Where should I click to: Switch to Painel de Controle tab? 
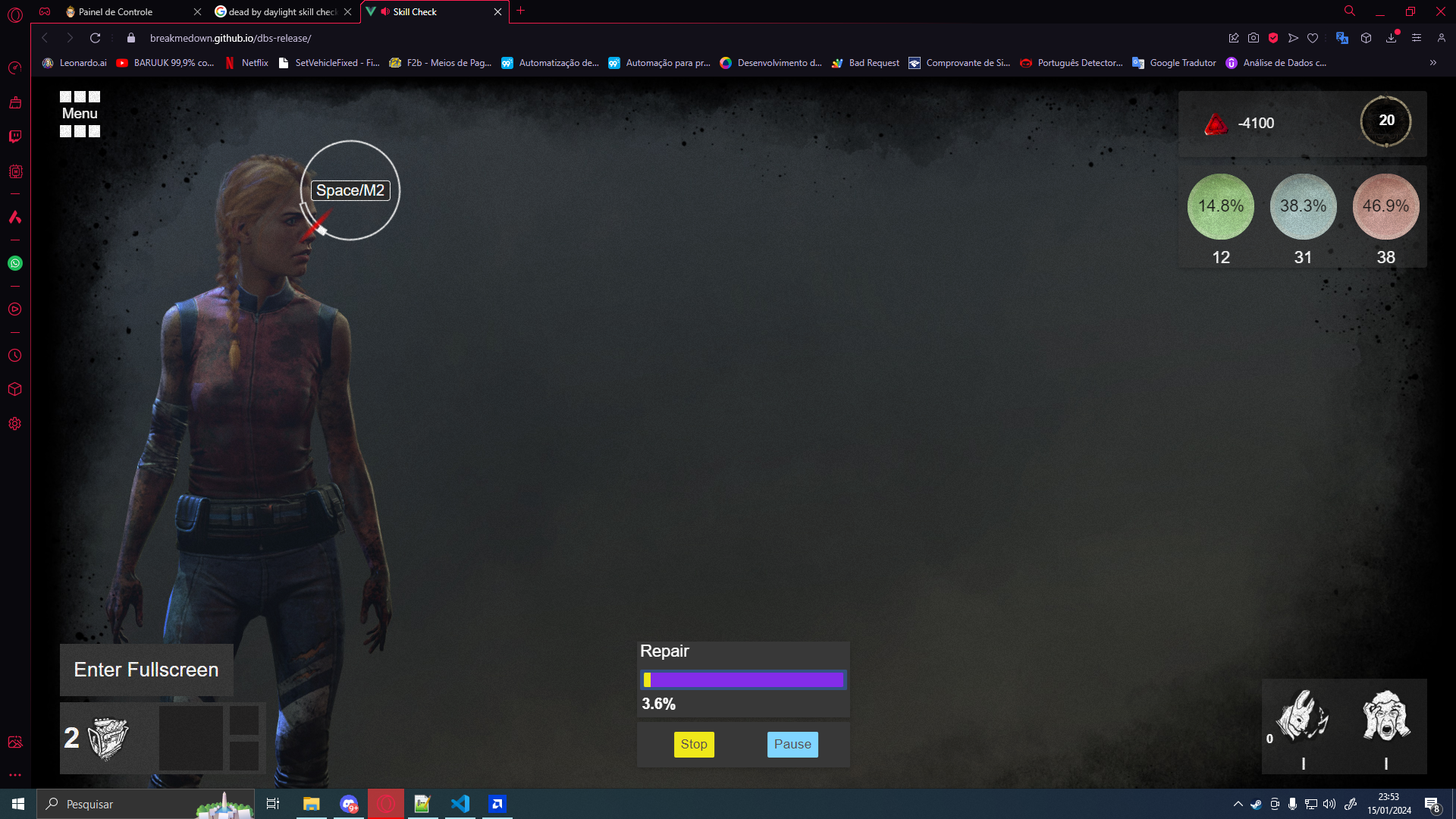[115, 12]
